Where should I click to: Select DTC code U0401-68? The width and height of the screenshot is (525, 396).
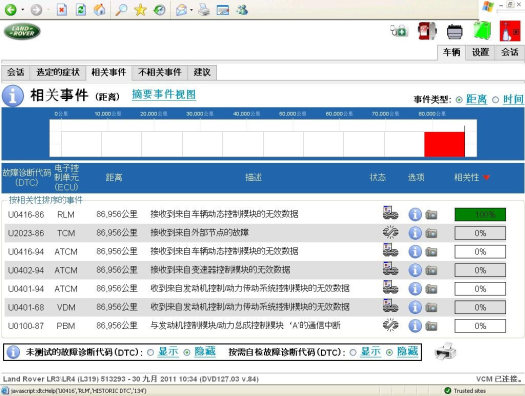[26, 307]
